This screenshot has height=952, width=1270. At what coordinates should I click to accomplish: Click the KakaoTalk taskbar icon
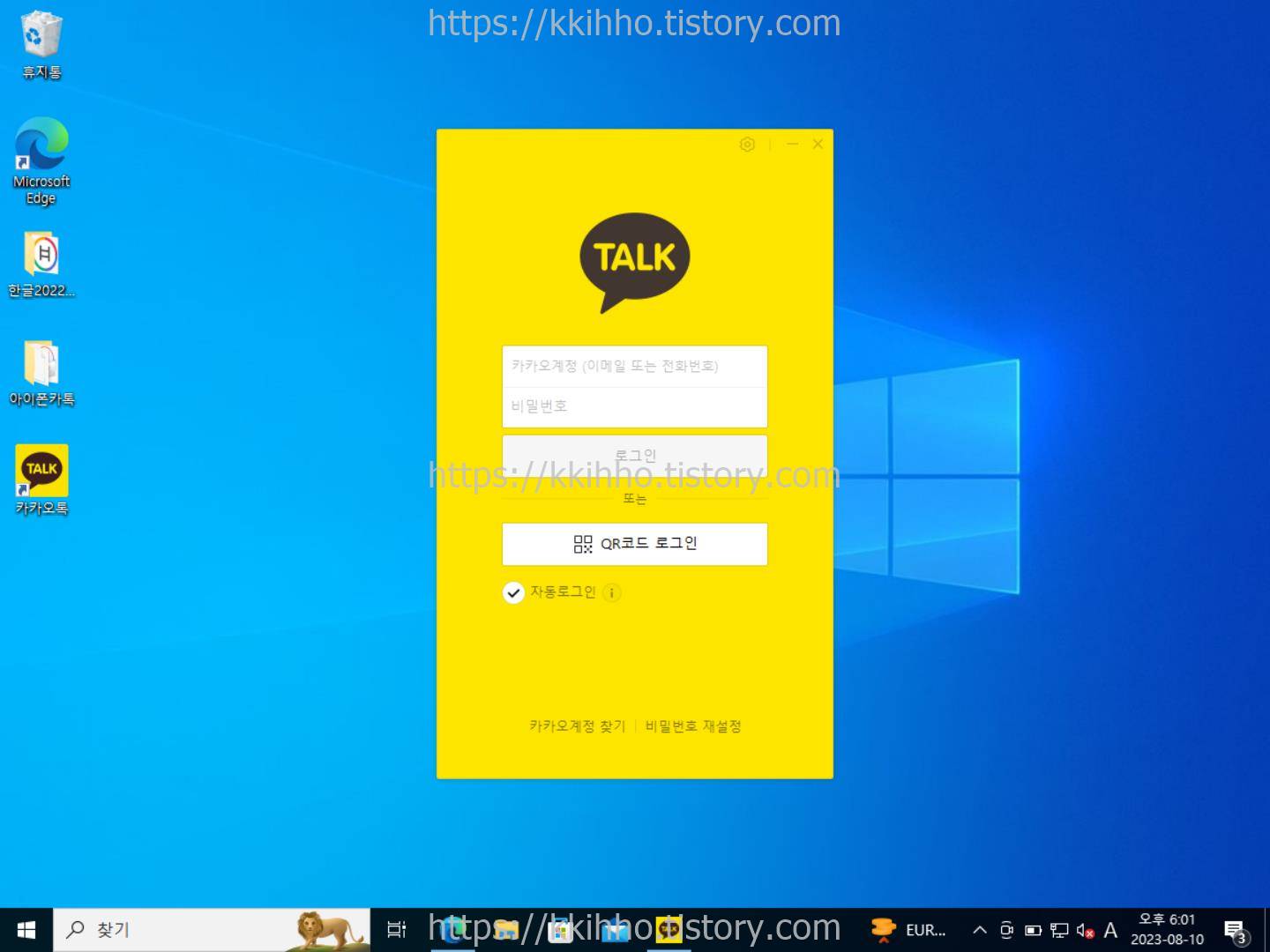(x=669, y=930)
